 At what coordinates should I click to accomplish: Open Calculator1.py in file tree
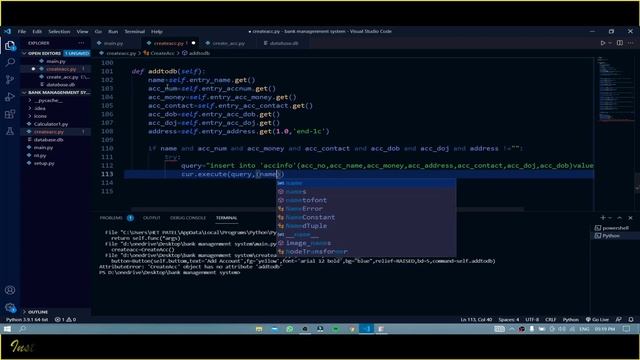pos(51,124)
